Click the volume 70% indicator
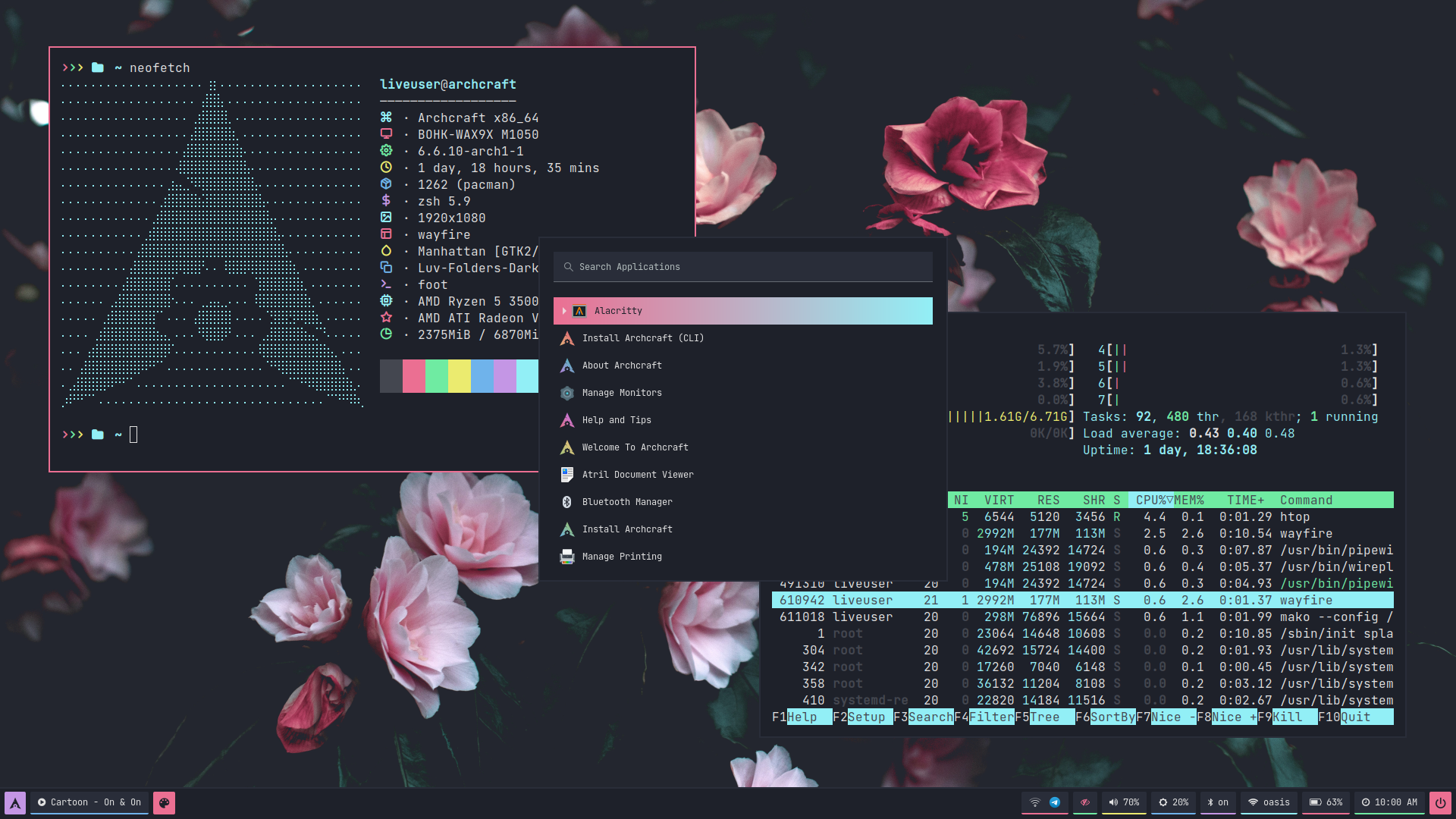 point(1124,802)
